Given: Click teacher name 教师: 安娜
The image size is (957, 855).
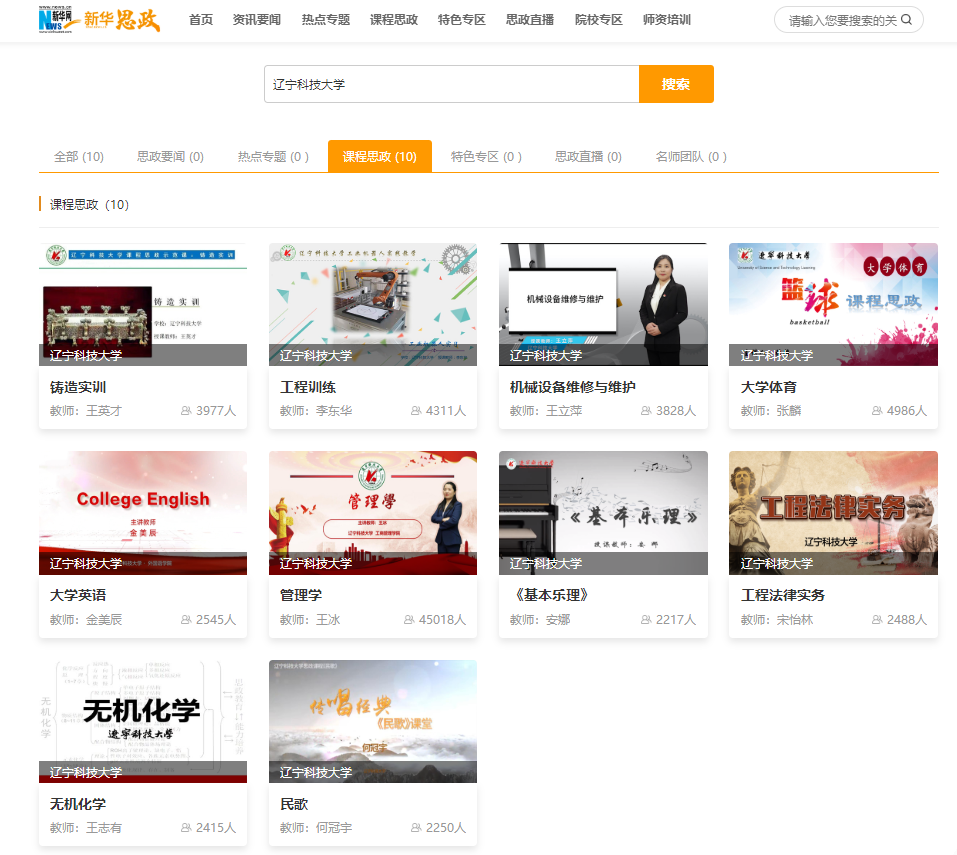Looking at the screenshot, I should tap(540, 619).
